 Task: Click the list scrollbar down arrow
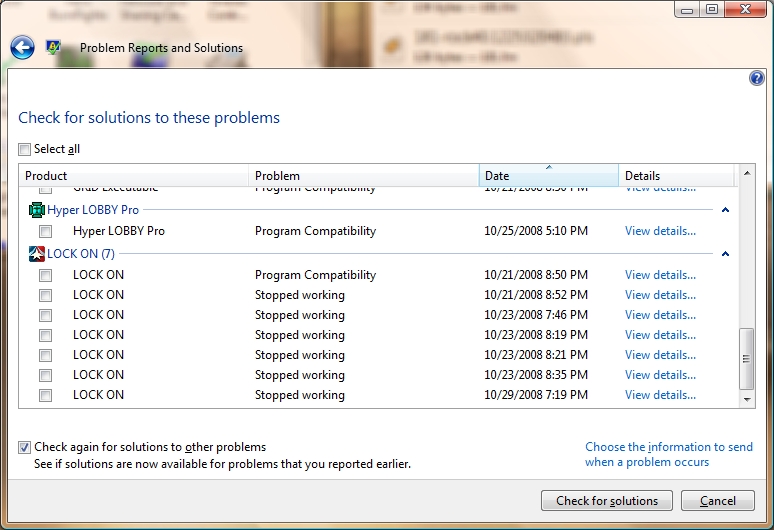coord(747,400)
